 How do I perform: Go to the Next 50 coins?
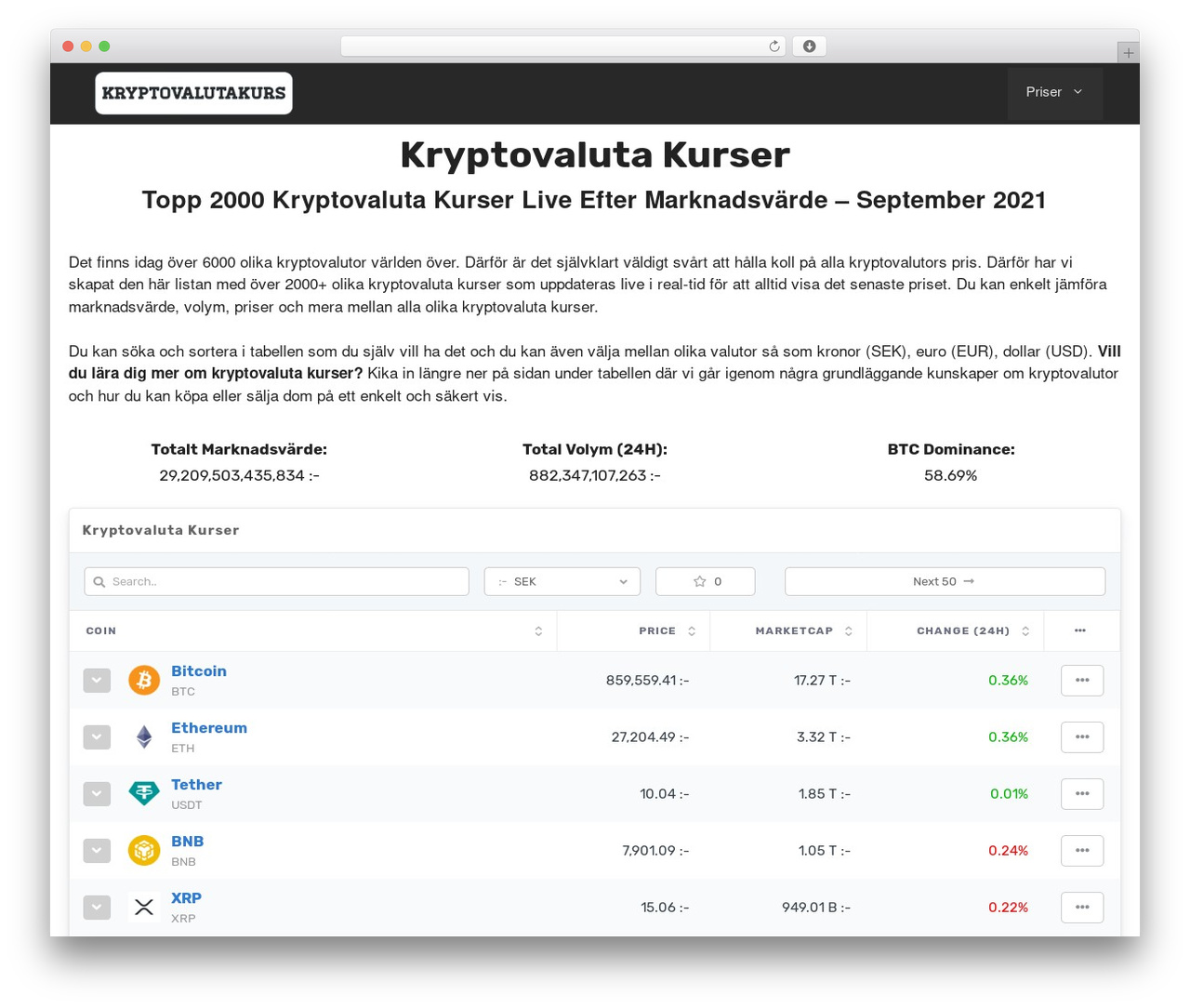(945, 581)
